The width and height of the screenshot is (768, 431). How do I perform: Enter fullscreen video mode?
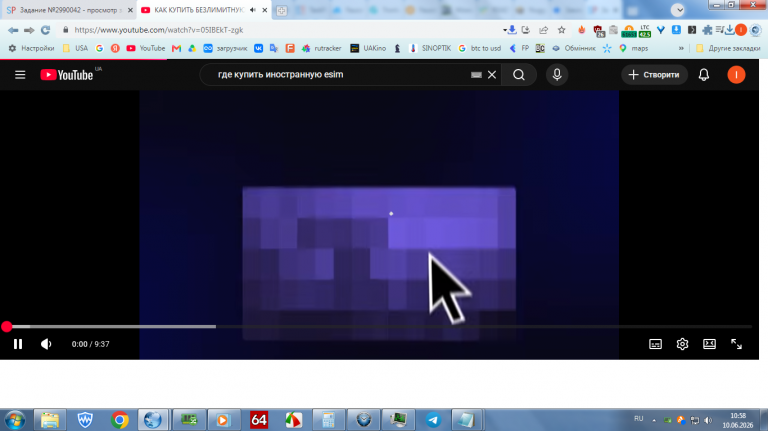tap(736, 344)
